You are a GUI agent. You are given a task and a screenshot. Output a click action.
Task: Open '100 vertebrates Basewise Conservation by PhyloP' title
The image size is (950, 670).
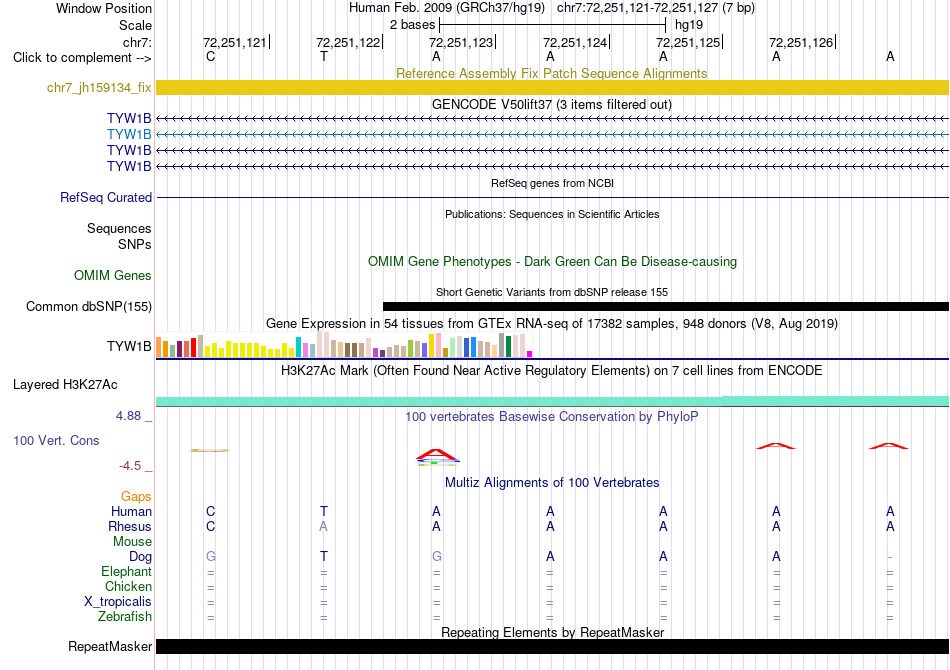pos(551,417)
